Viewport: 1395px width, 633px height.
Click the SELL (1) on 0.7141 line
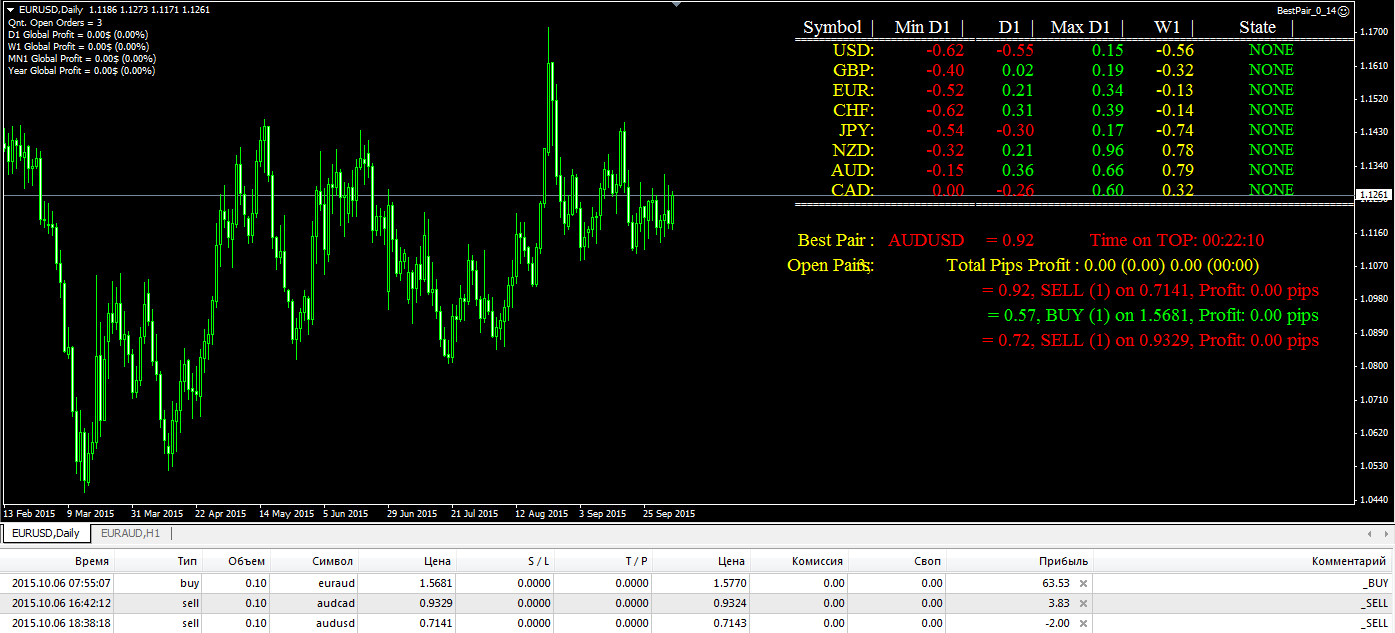coord(1151,290)
